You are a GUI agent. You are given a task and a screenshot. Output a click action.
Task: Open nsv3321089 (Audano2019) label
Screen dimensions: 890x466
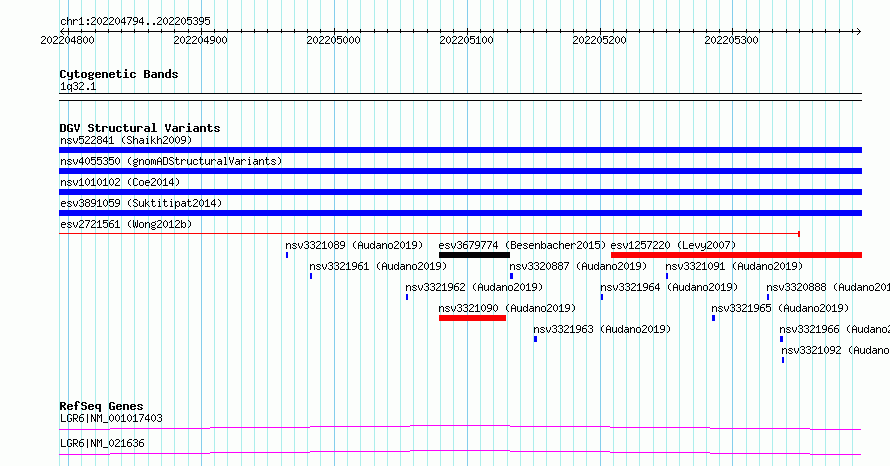(354, 245)
